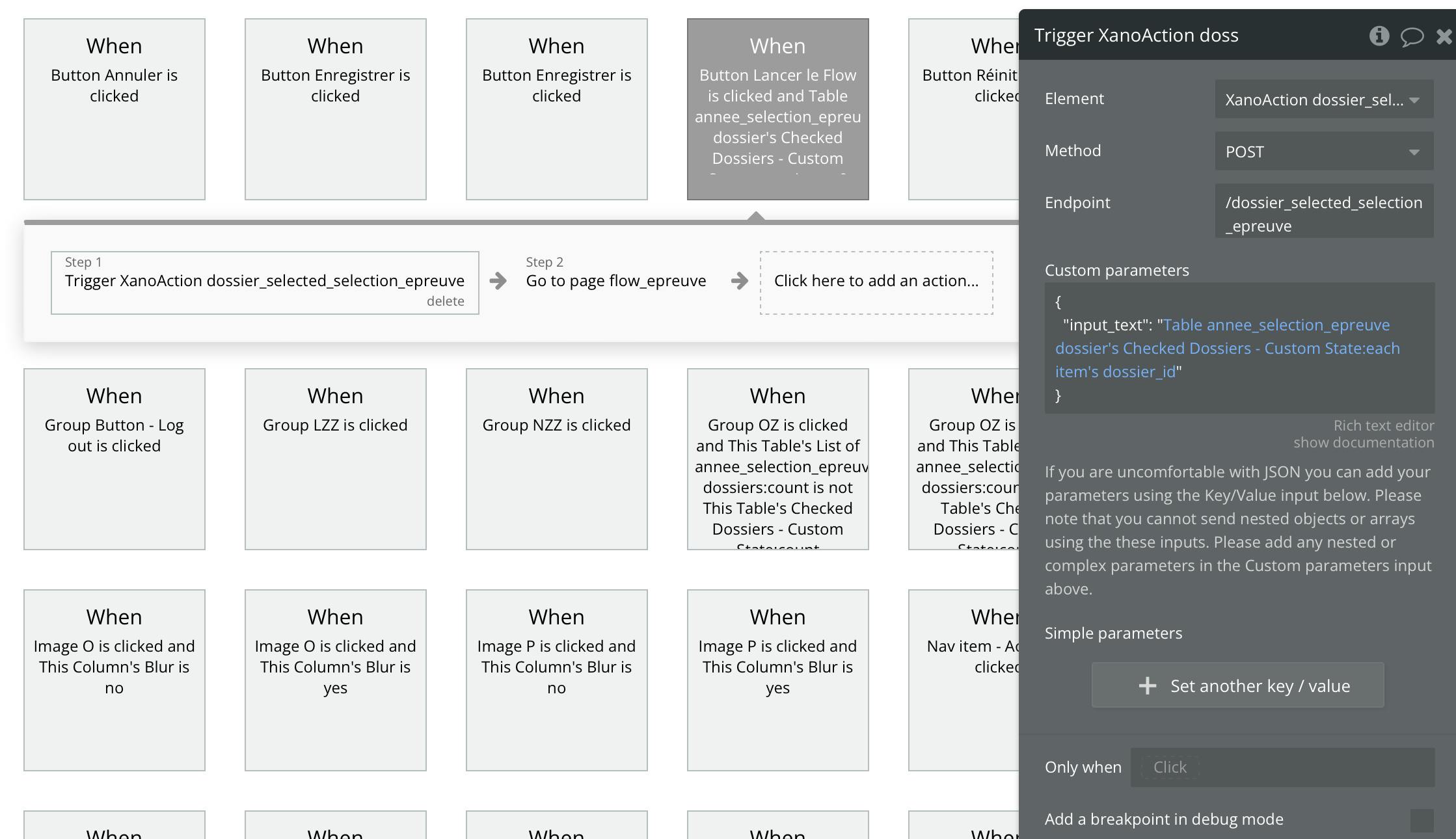Viewport: 1456px width, 839px height.
Task: Click the Endpoint input field
Action: (x=1323, y=214)
